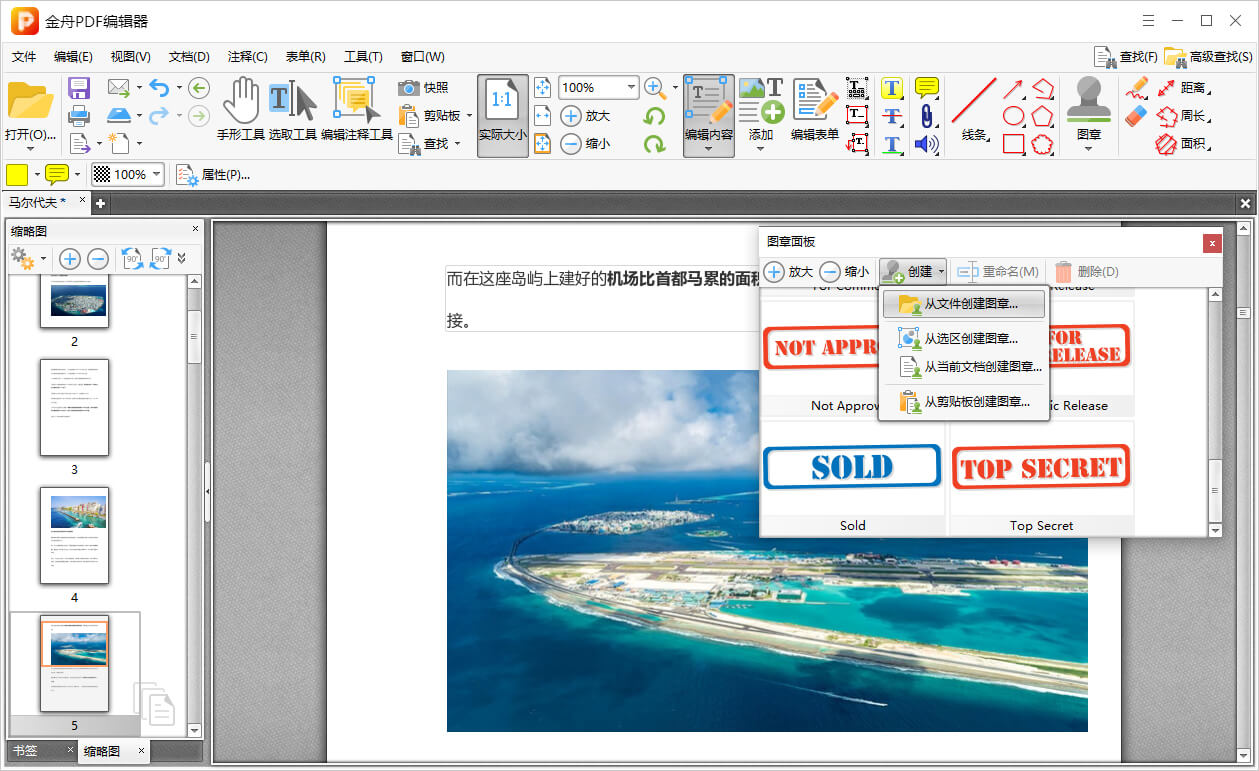Select page 4 thumbnail
Screen dimensions: 1259x771
click(x=74, y=535)
